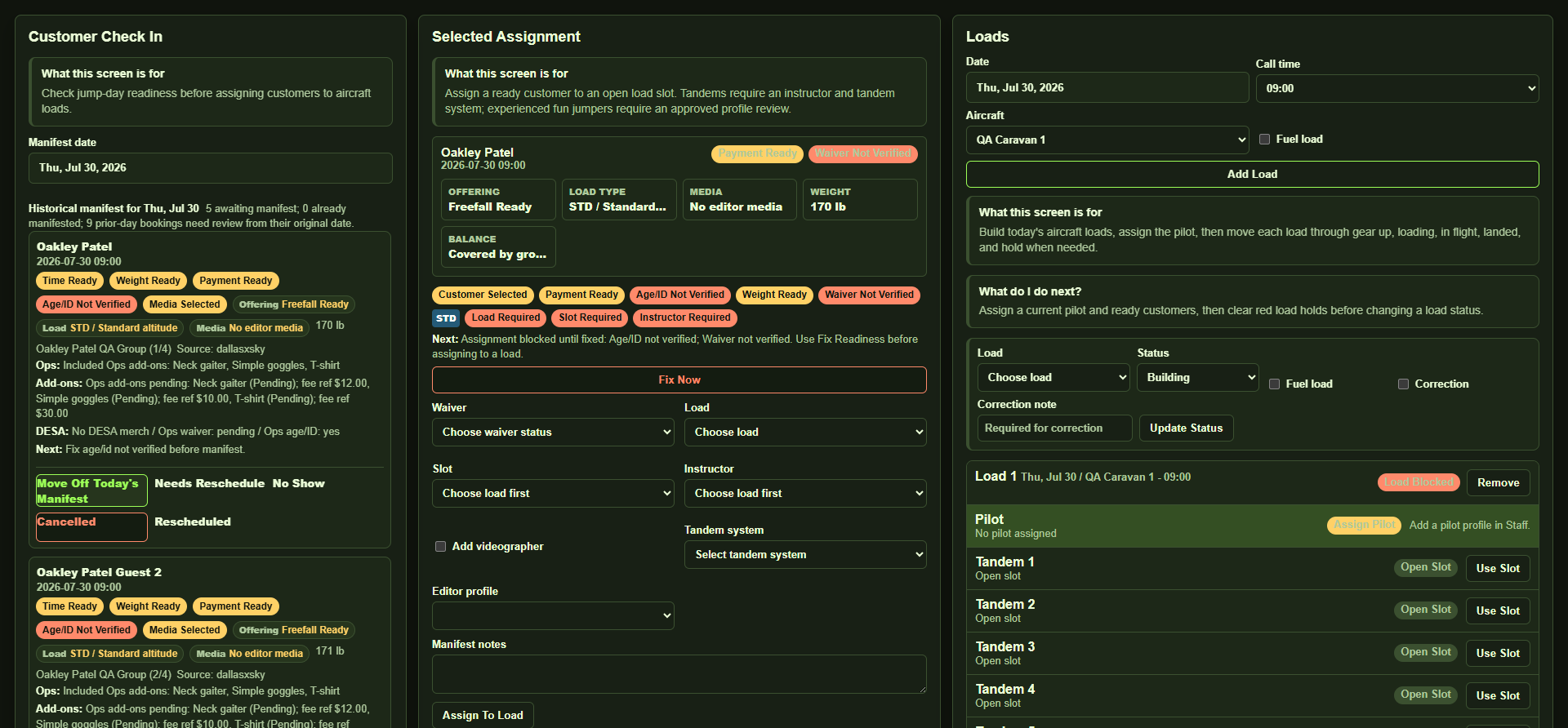Image resolution: width=1568 pixels, height=728 pixels.
Task: Open the Call time dropdown
Action: [x=1397, y=88]
